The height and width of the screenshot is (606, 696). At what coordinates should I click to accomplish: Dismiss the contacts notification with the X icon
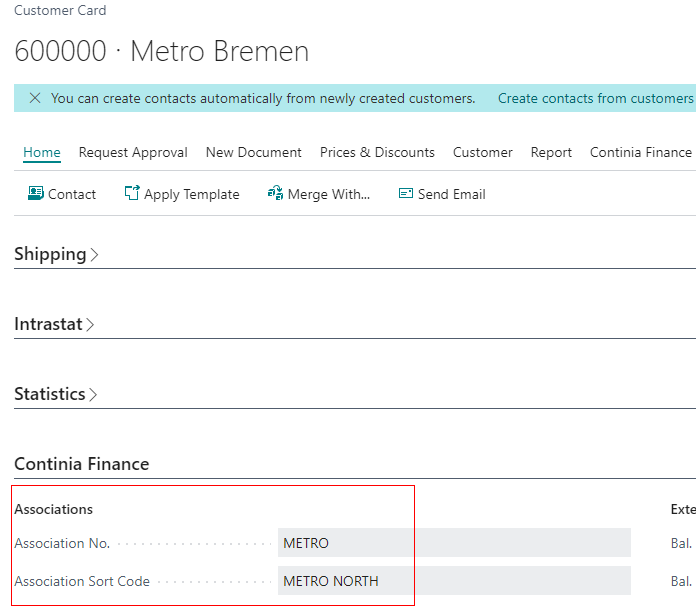pos(35,98)
